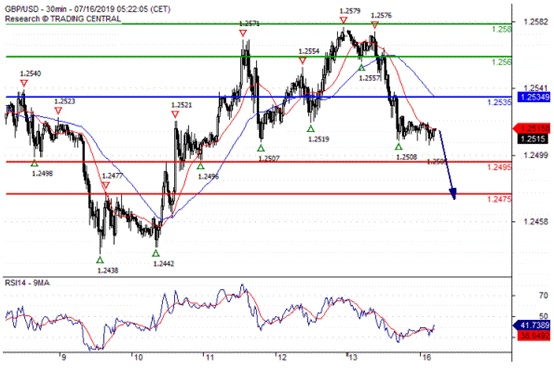Click the red 1.2475 support level label
The width and height of the screenshot is (554, 371).
tap(499, 199)
